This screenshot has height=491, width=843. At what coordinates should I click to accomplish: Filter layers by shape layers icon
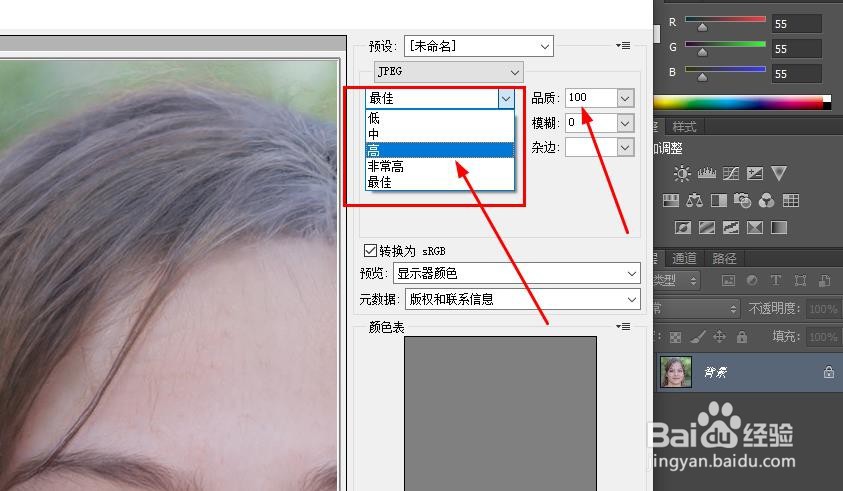coord(800,280)
